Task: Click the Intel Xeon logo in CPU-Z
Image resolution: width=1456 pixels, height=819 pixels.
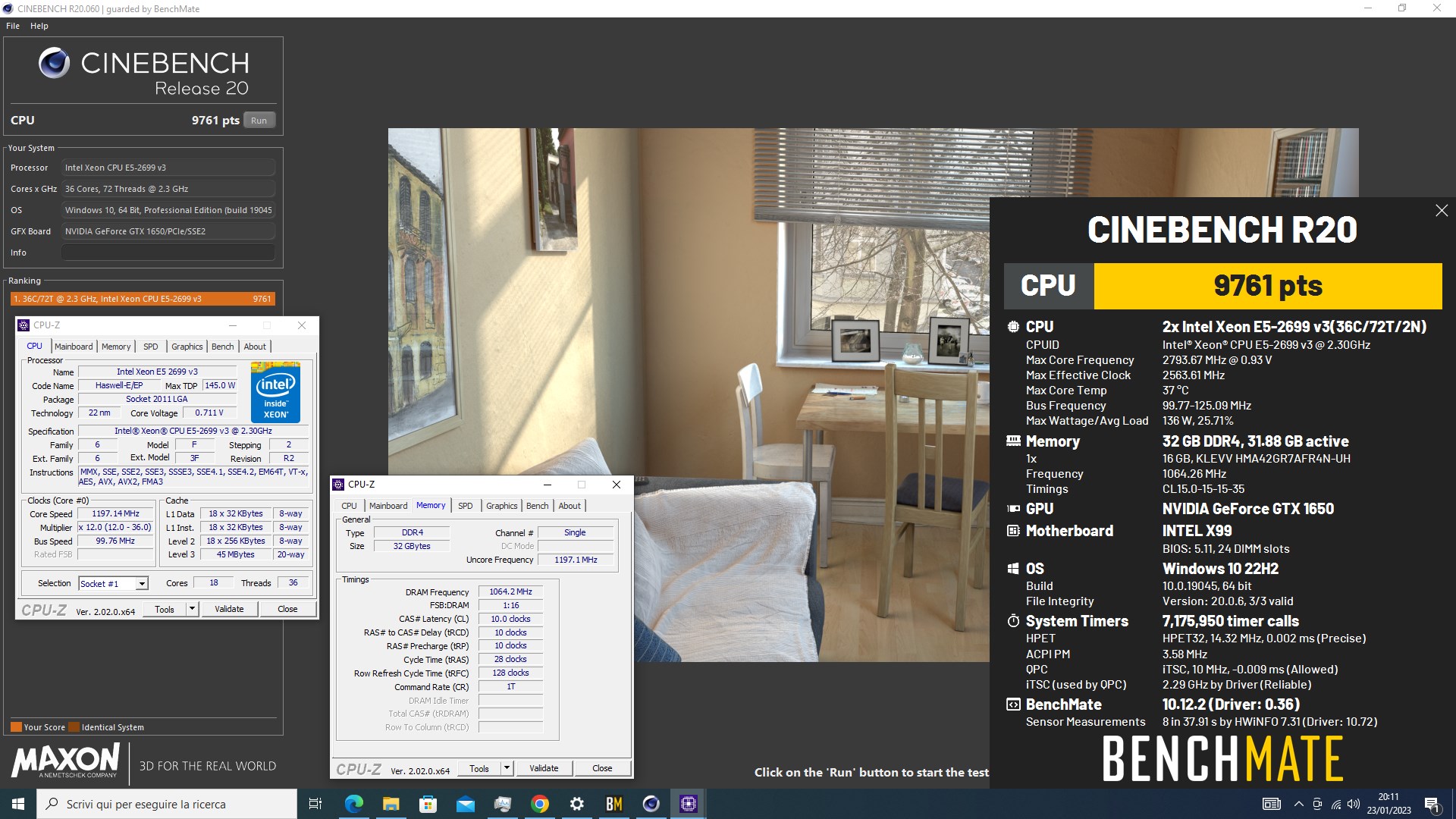Action: (275, 392)
